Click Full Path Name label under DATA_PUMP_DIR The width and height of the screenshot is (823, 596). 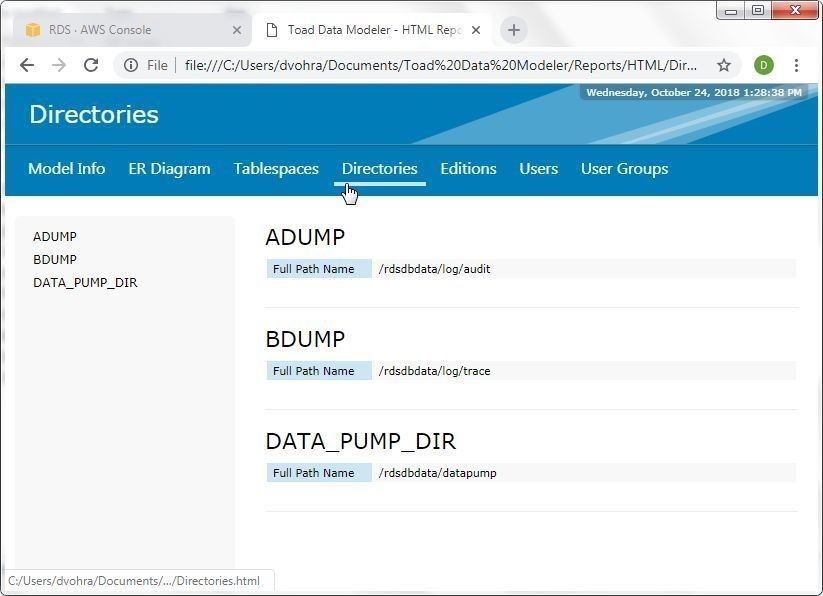[319, 473]
